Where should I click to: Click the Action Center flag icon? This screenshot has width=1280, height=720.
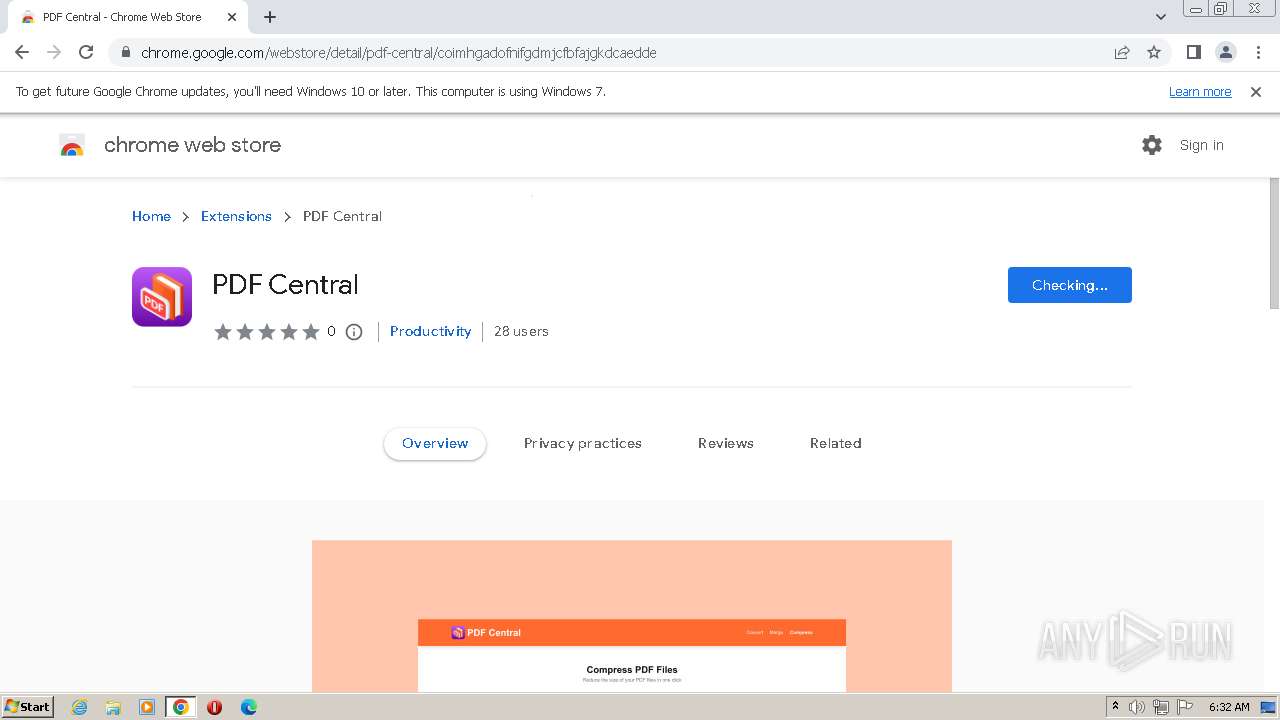click(x=1185, y=707)
